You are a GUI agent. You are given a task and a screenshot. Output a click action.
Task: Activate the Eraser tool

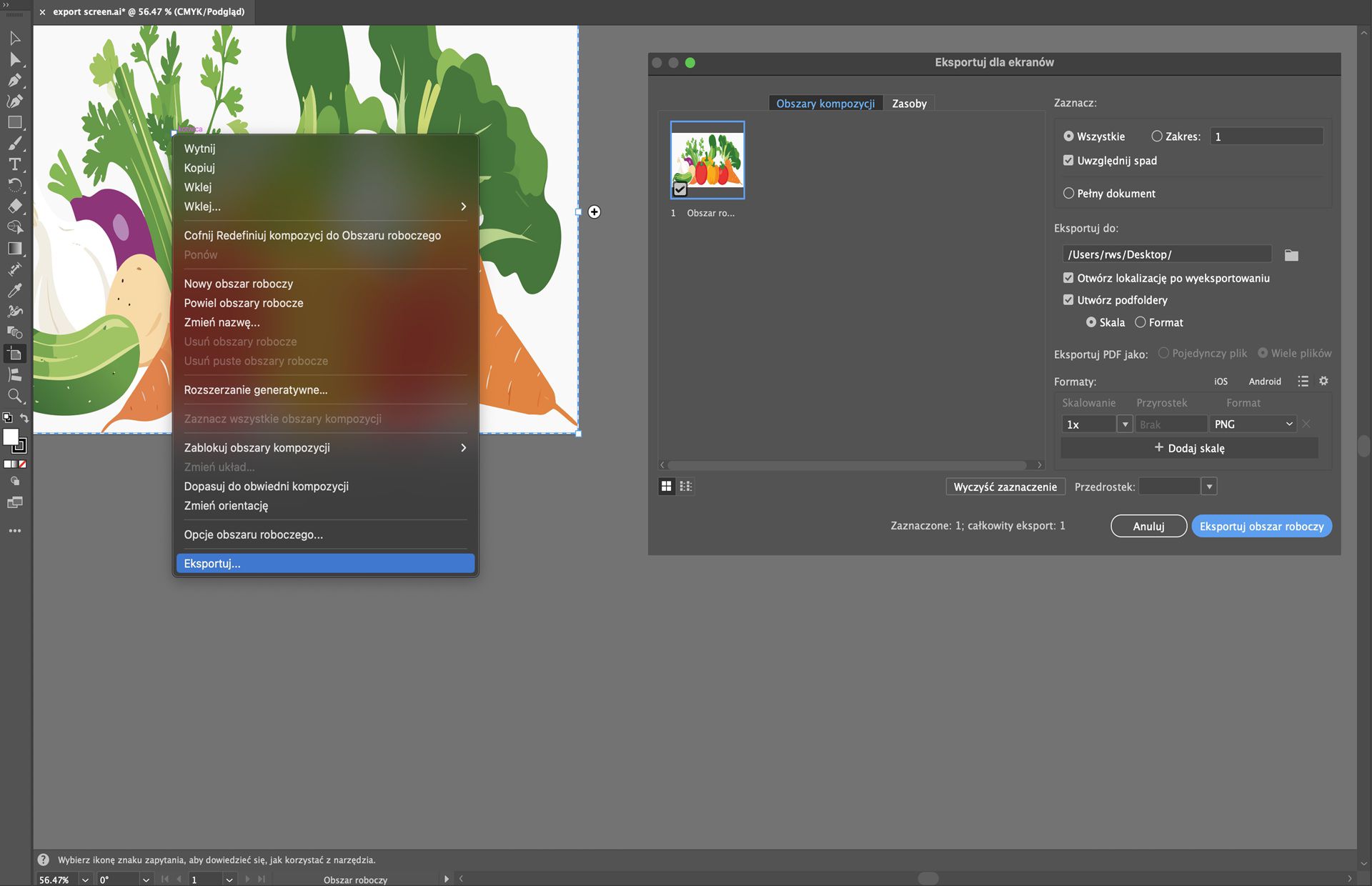(15, 206)
